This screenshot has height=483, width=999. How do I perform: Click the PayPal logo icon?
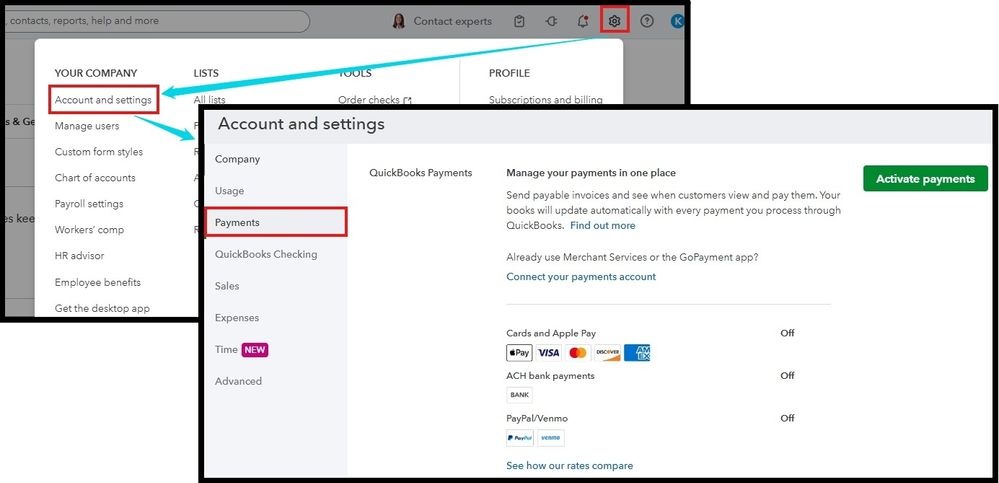click(x=519, y=438)
